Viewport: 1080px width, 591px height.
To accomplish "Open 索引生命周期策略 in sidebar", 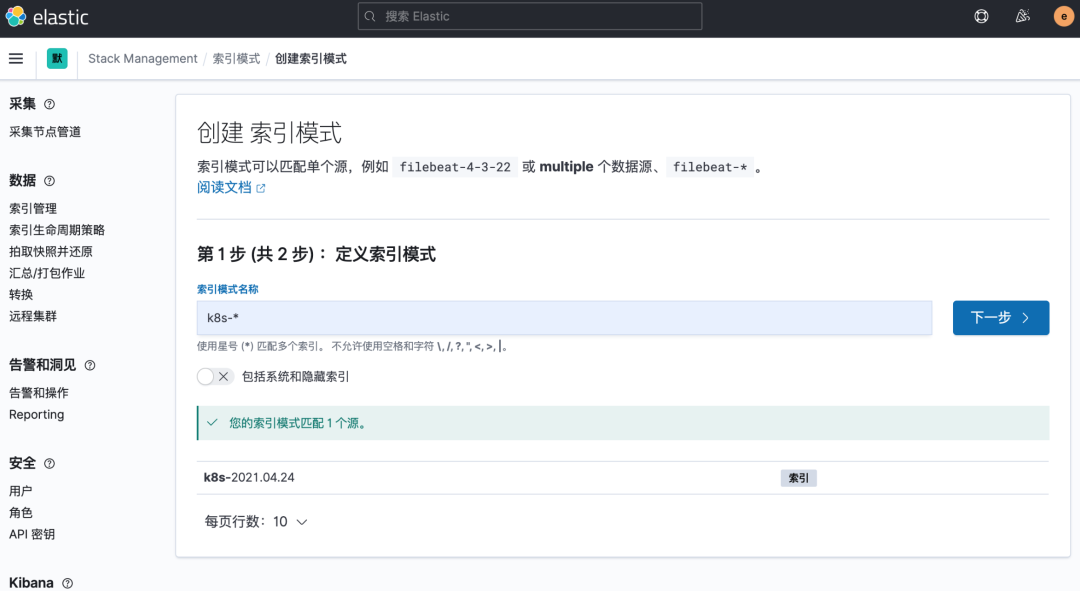I will 57,230.
